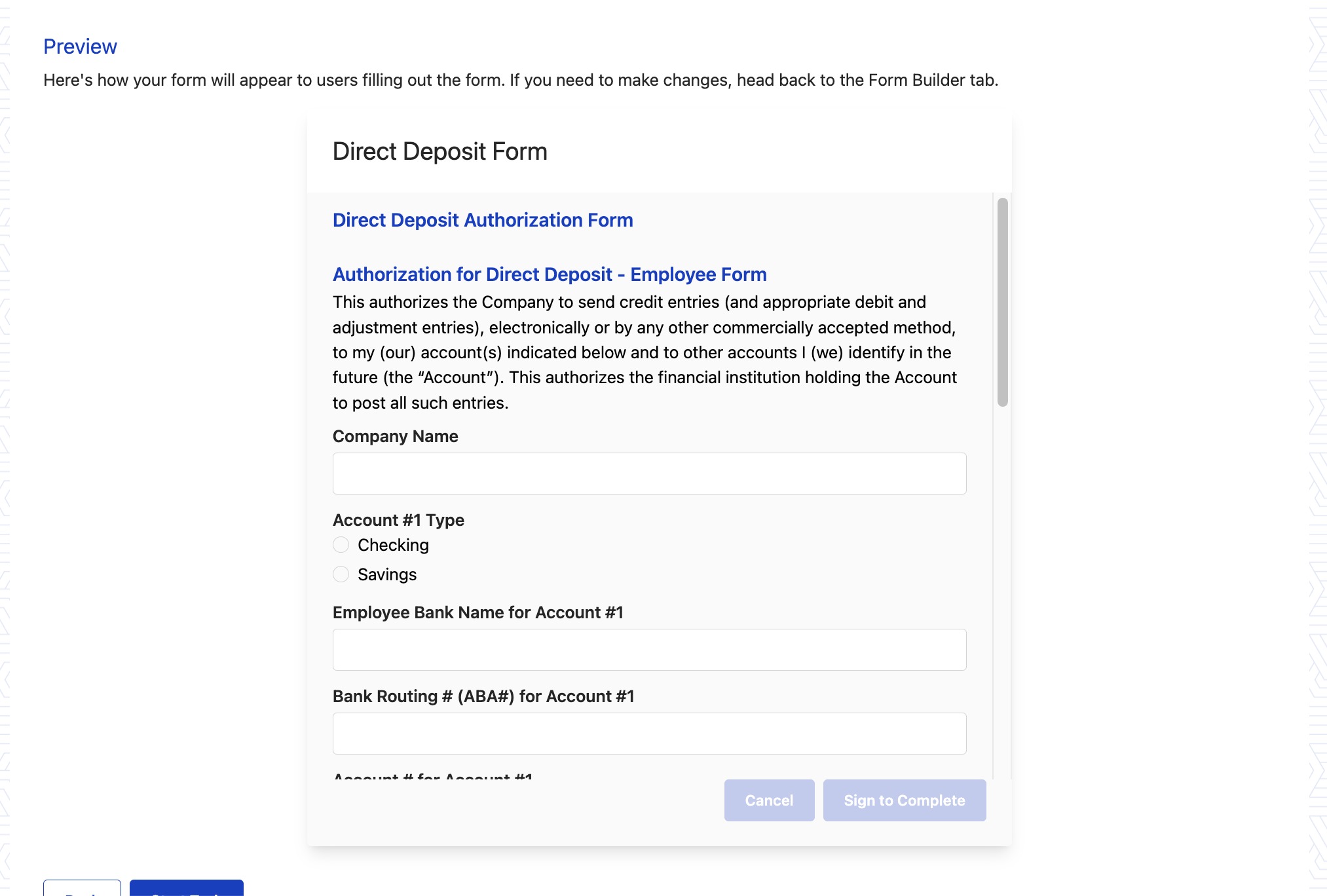Click the authorization paragraph text

pos(645,352)
